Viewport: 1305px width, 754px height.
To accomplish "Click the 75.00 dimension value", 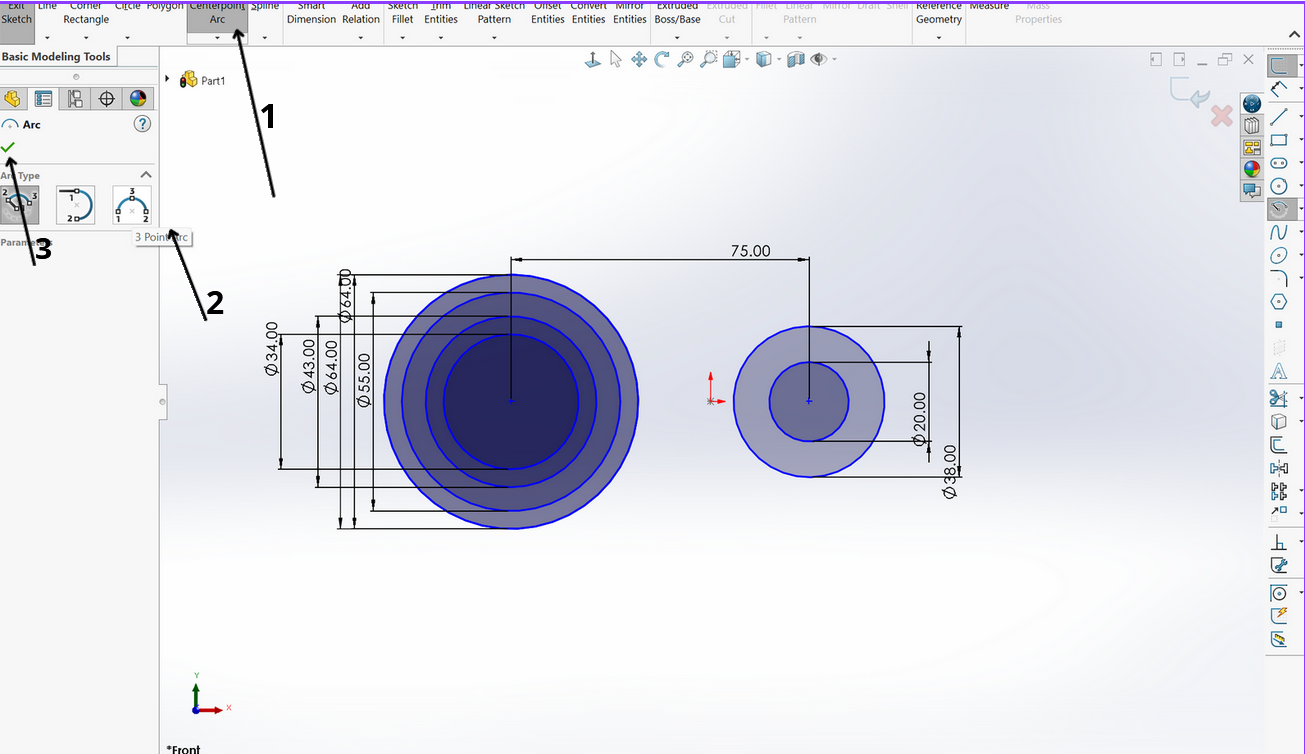I will 750,251.
